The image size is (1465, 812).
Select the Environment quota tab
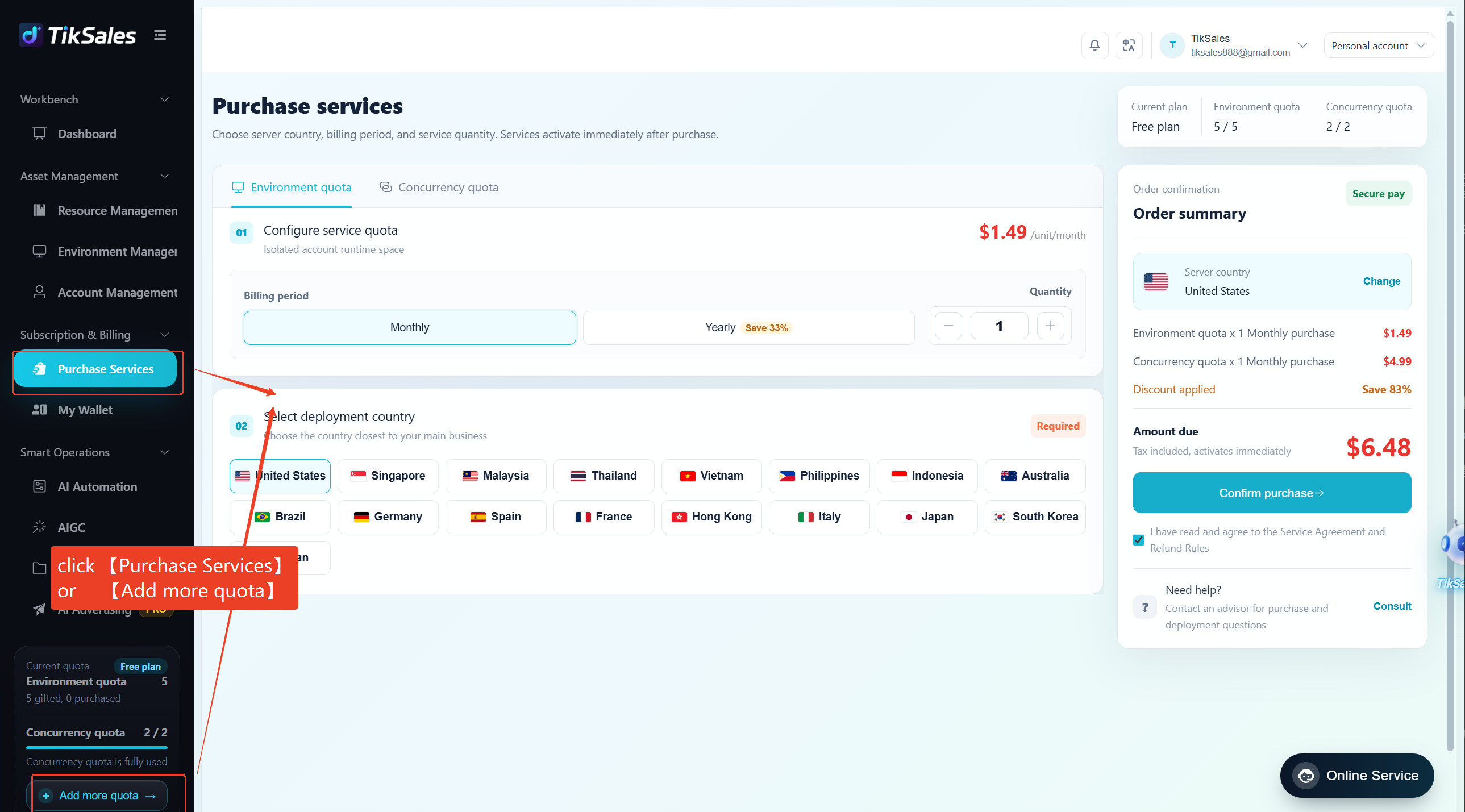point(291,187)
